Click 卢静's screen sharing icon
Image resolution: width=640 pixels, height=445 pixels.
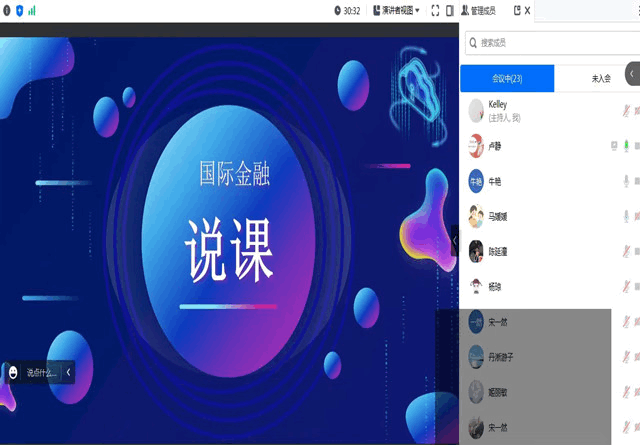pyautogui.click(x=614, y=146)
